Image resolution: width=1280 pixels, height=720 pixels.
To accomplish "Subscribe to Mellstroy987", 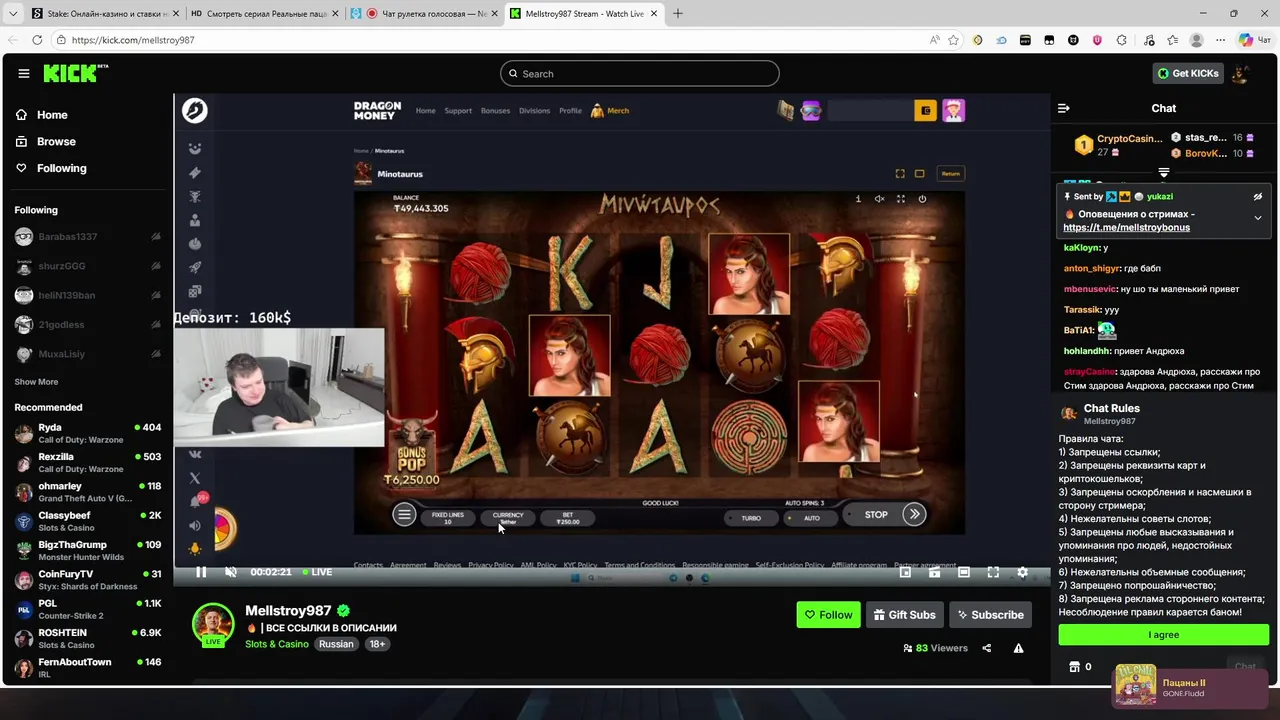I will point(989,615).
